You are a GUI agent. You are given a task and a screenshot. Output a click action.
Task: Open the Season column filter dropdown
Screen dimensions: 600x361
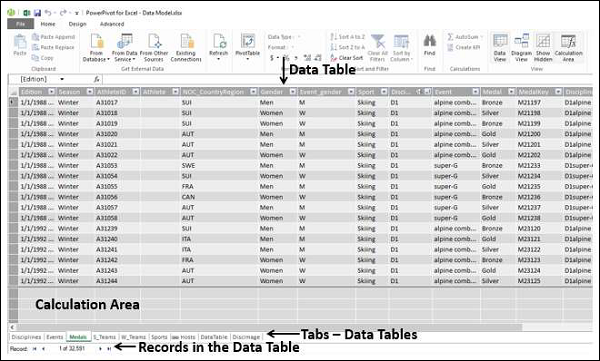[90, 91]
